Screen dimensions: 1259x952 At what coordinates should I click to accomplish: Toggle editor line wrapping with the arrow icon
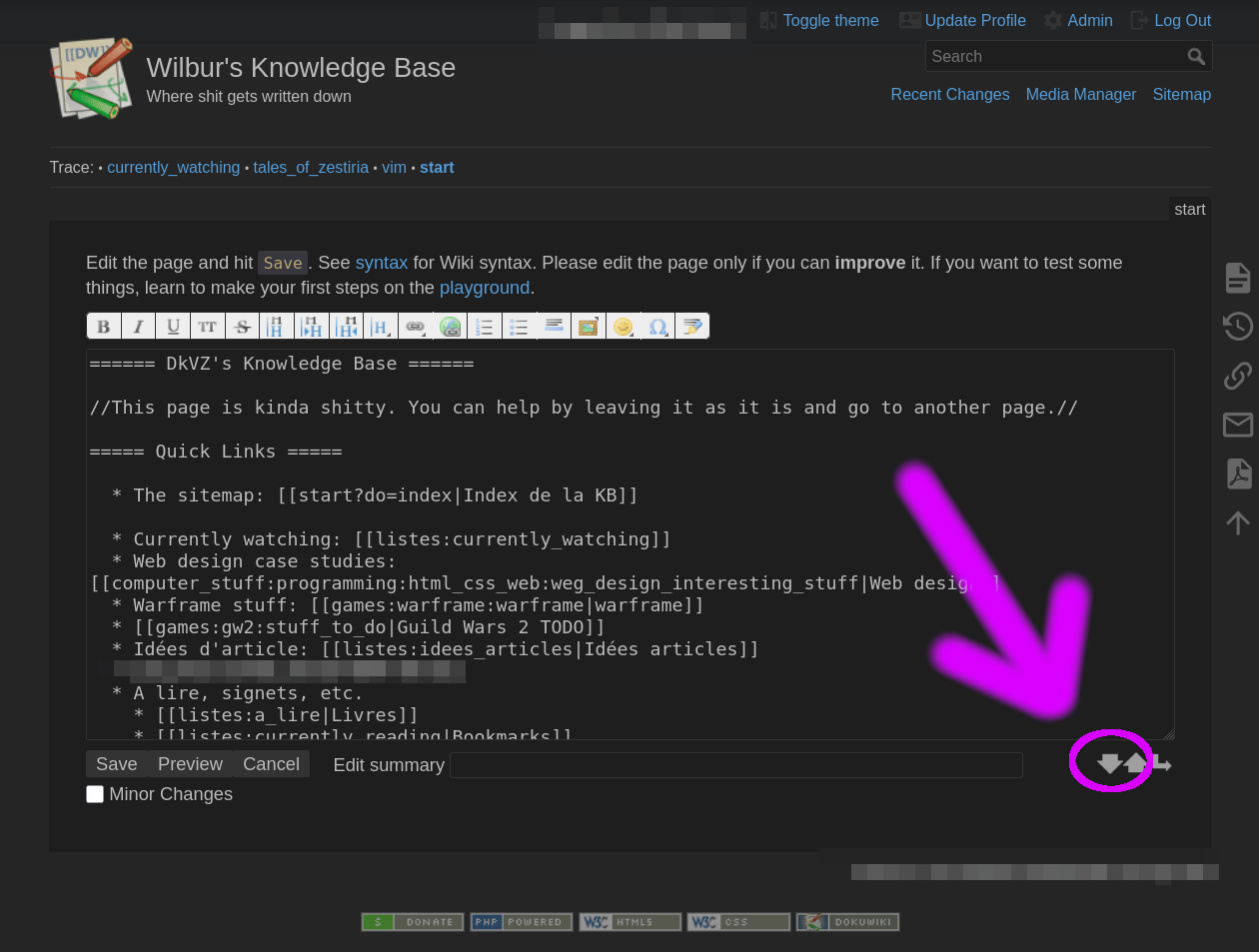(1162, 764)
